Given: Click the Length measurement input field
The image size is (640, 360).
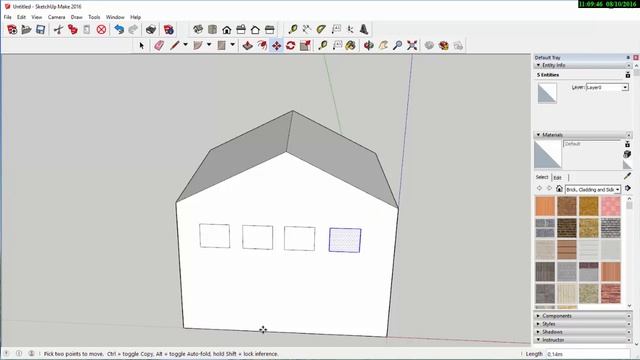Looking at the screenshot, I should pyautogui.click(x=588, y=354).
